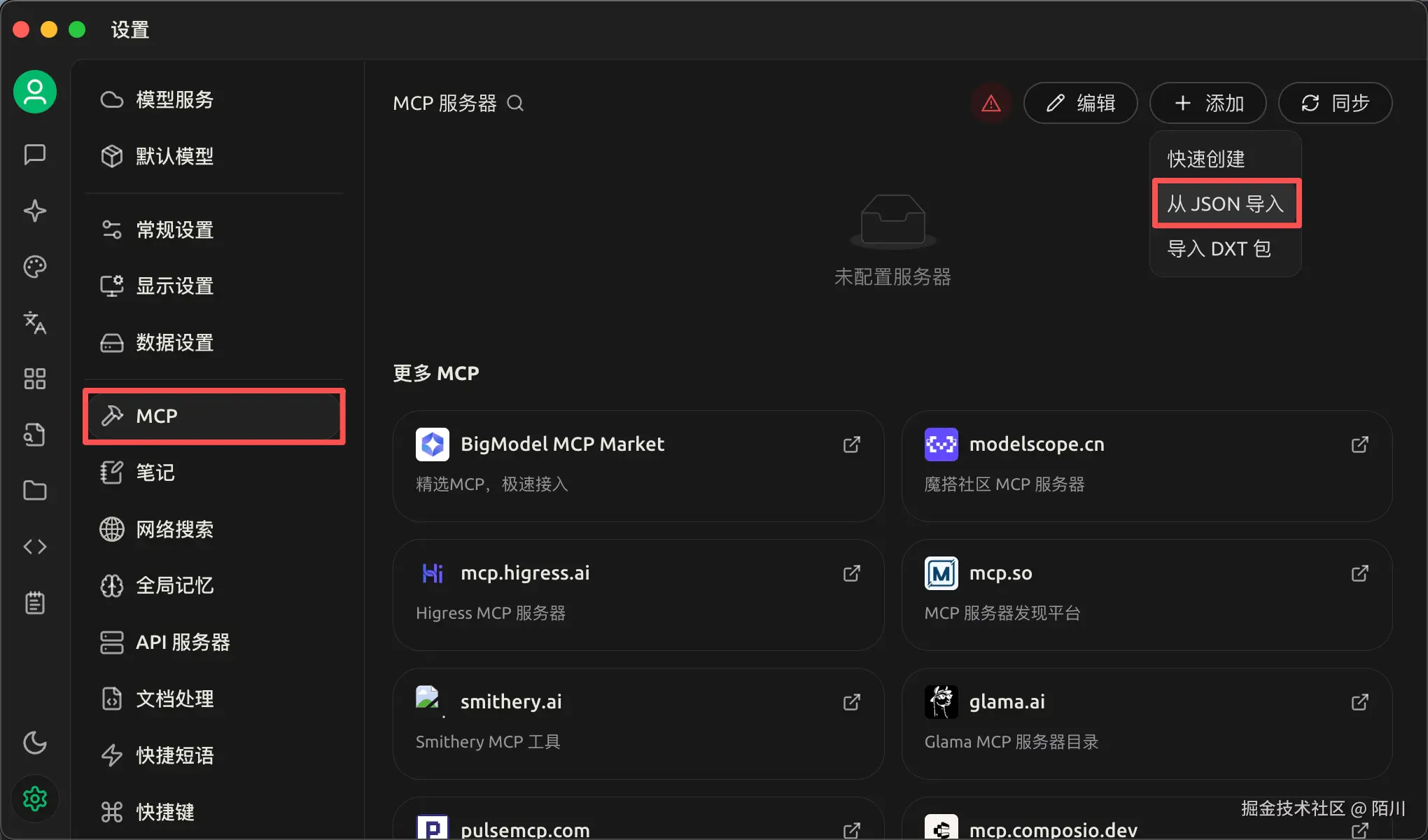Open the chat conversations sidebar icon
The height and width of the screenshot is (840, 1428).
point(34,155)
